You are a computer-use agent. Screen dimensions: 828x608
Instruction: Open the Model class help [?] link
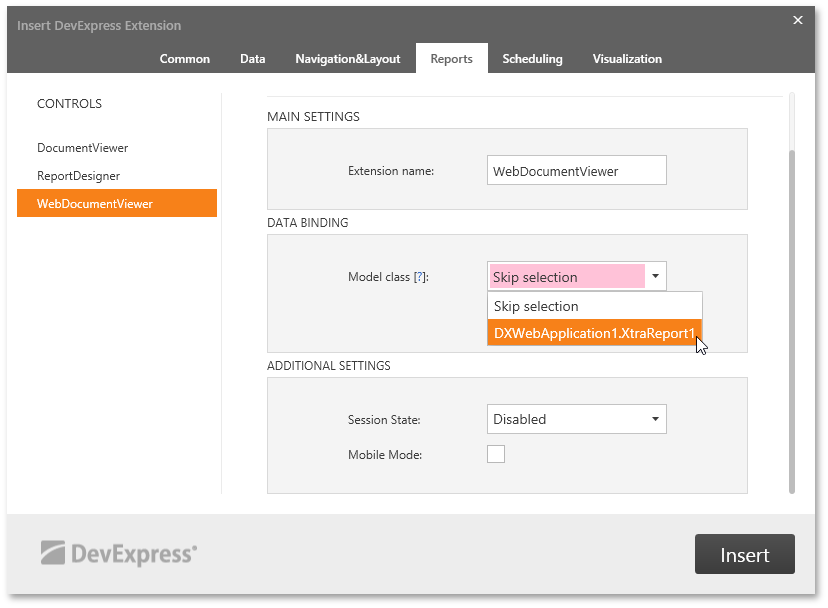(420, 277)
